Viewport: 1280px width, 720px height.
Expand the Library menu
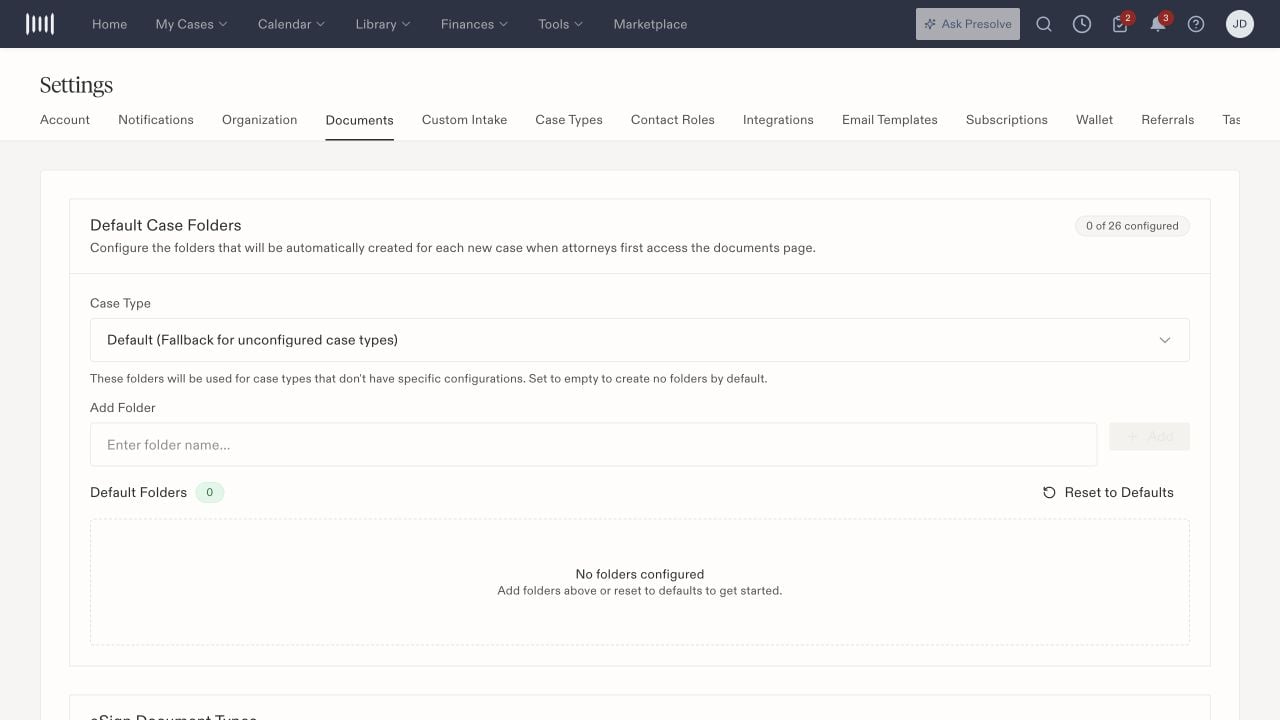click(x=383, y=24)
